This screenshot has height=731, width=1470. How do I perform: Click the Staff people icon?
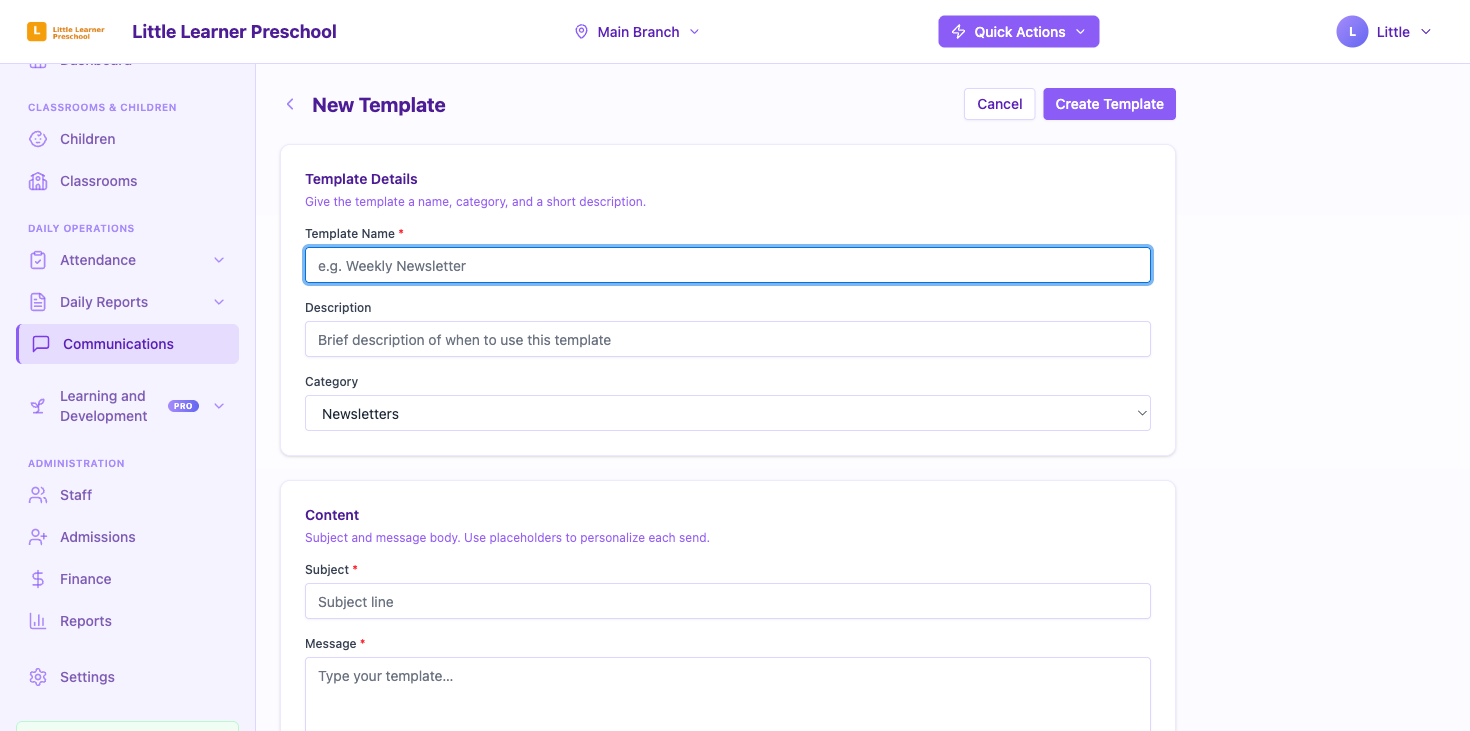pyautogui.click(x=38, y=495)
